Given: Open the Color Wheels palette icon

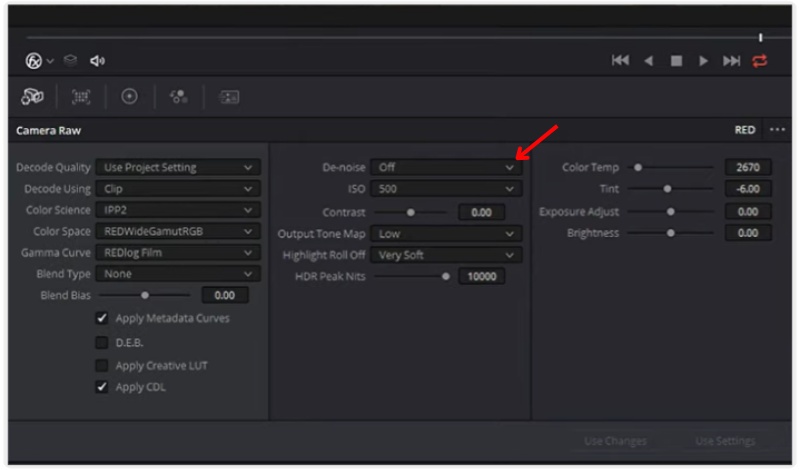Looking at the screenshot, I should click(130, 97).
